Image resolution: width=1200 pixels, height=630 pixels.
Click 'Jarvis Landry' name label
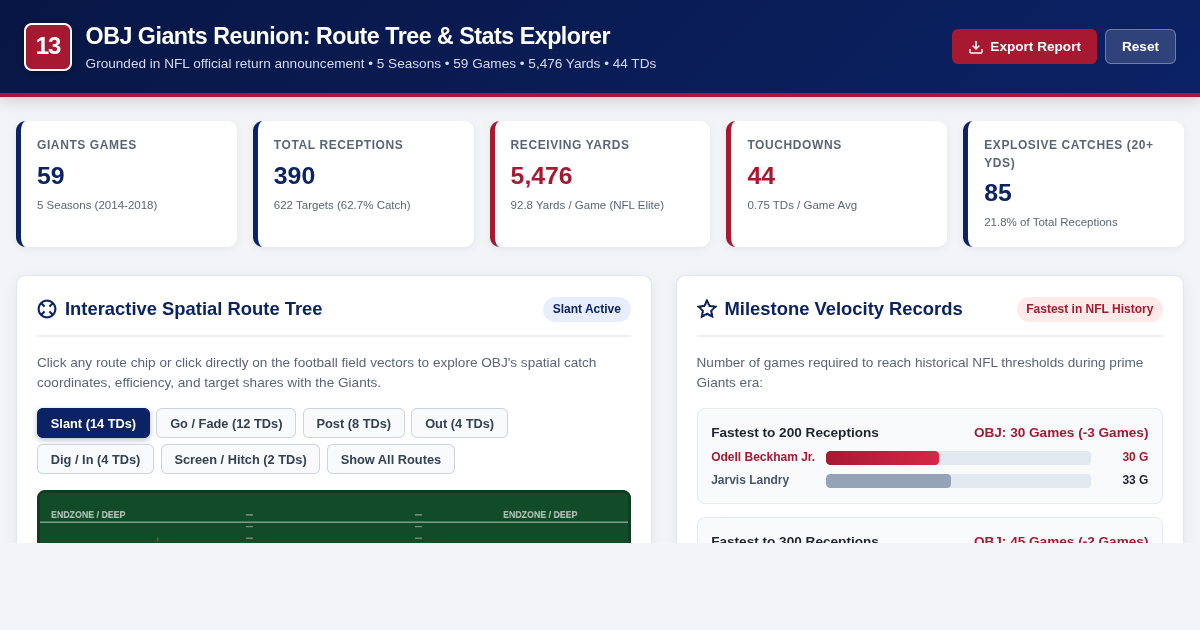point(750,480)
